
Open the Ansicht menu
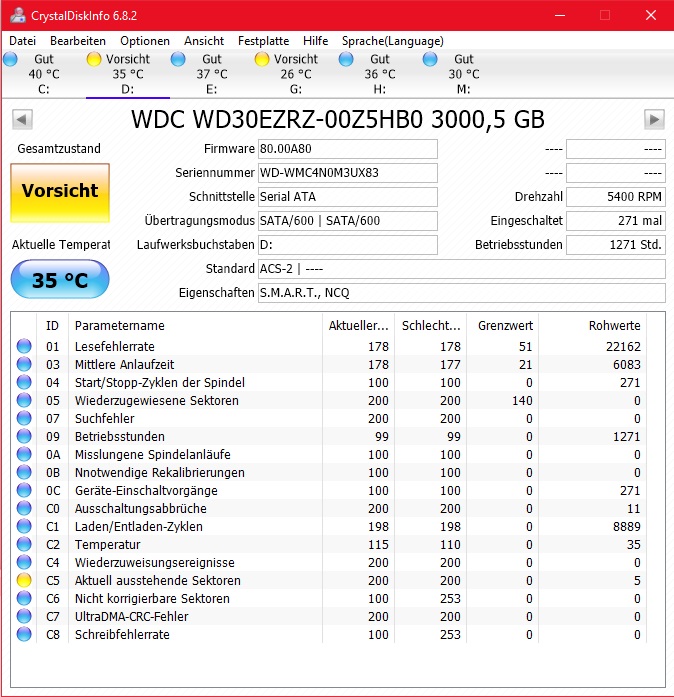point(204,41)
